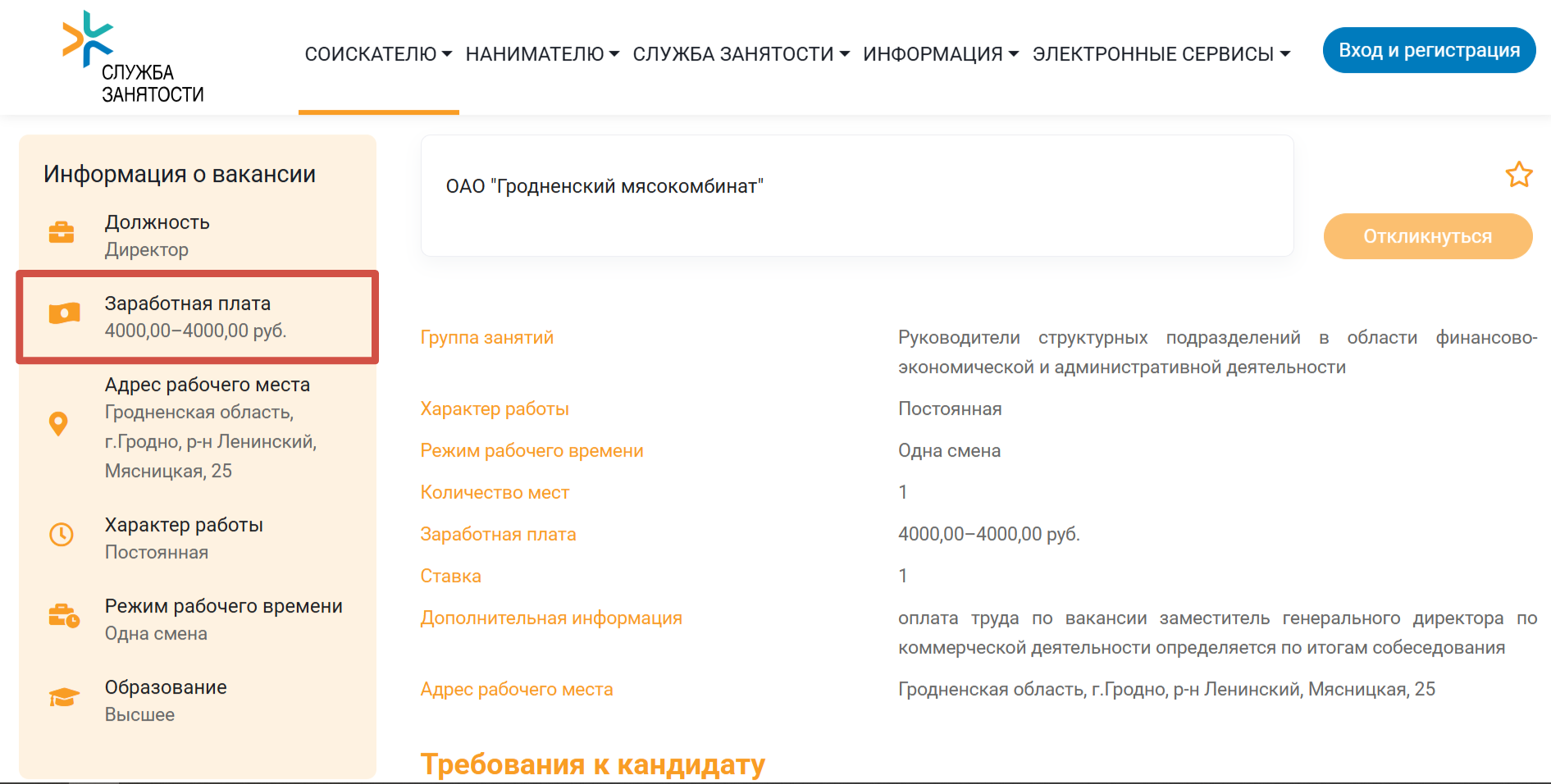Image resolution: width=1551 pixels, height=784 pixels.
Task: Click the clock icon next to Характер работы
Action: [61, 536]
